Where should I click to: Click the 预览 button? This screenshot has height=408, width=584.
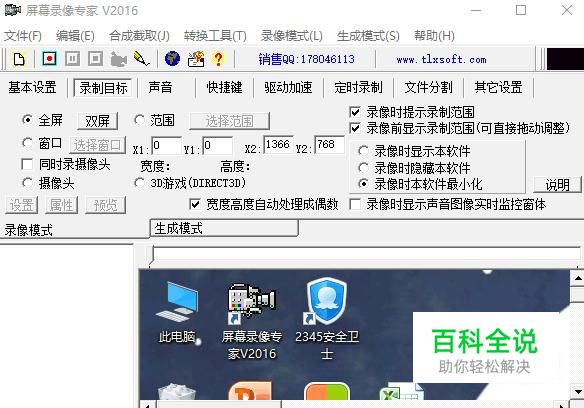[105, 205]
